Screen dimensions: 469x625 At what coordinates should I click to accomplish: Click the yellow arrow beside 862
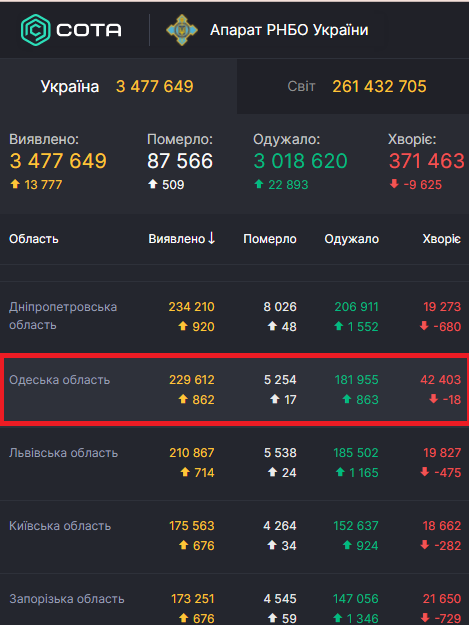coord(183,399)
